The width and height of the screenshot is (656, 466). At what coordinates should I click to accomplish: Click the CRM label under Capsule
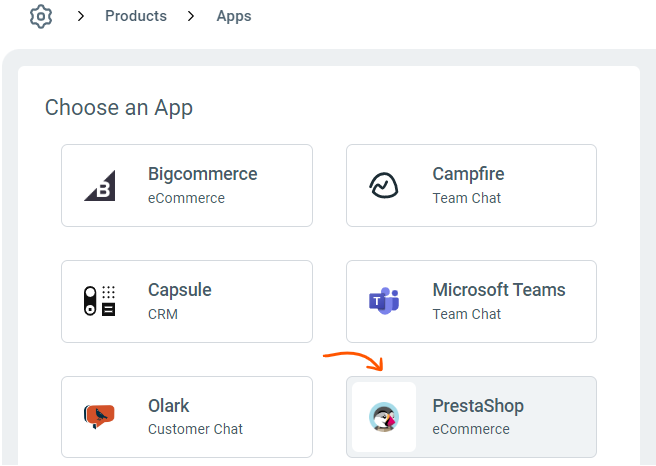click(162, 313)
